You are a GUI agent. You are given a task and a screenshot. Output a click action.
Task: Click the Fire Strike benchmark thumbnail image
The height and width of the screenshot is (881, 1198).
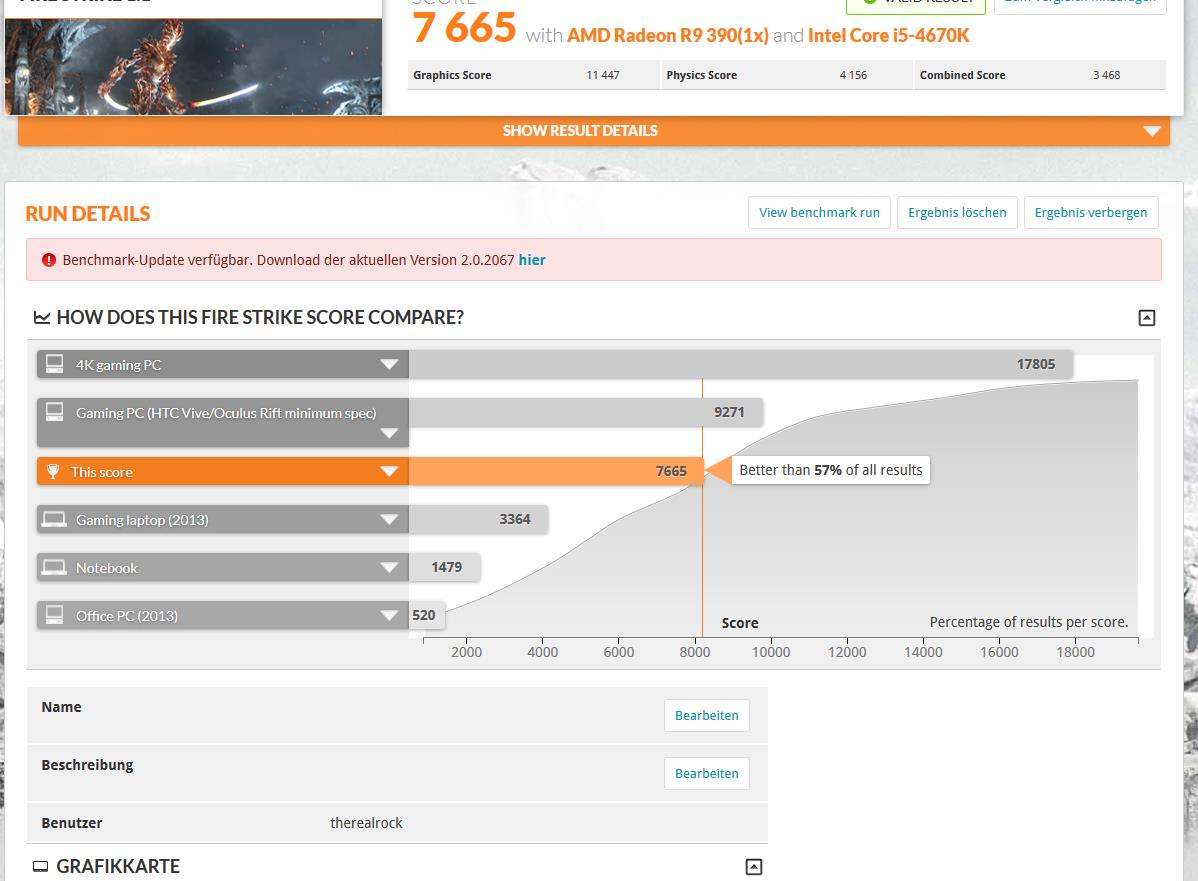pos(193,66)
